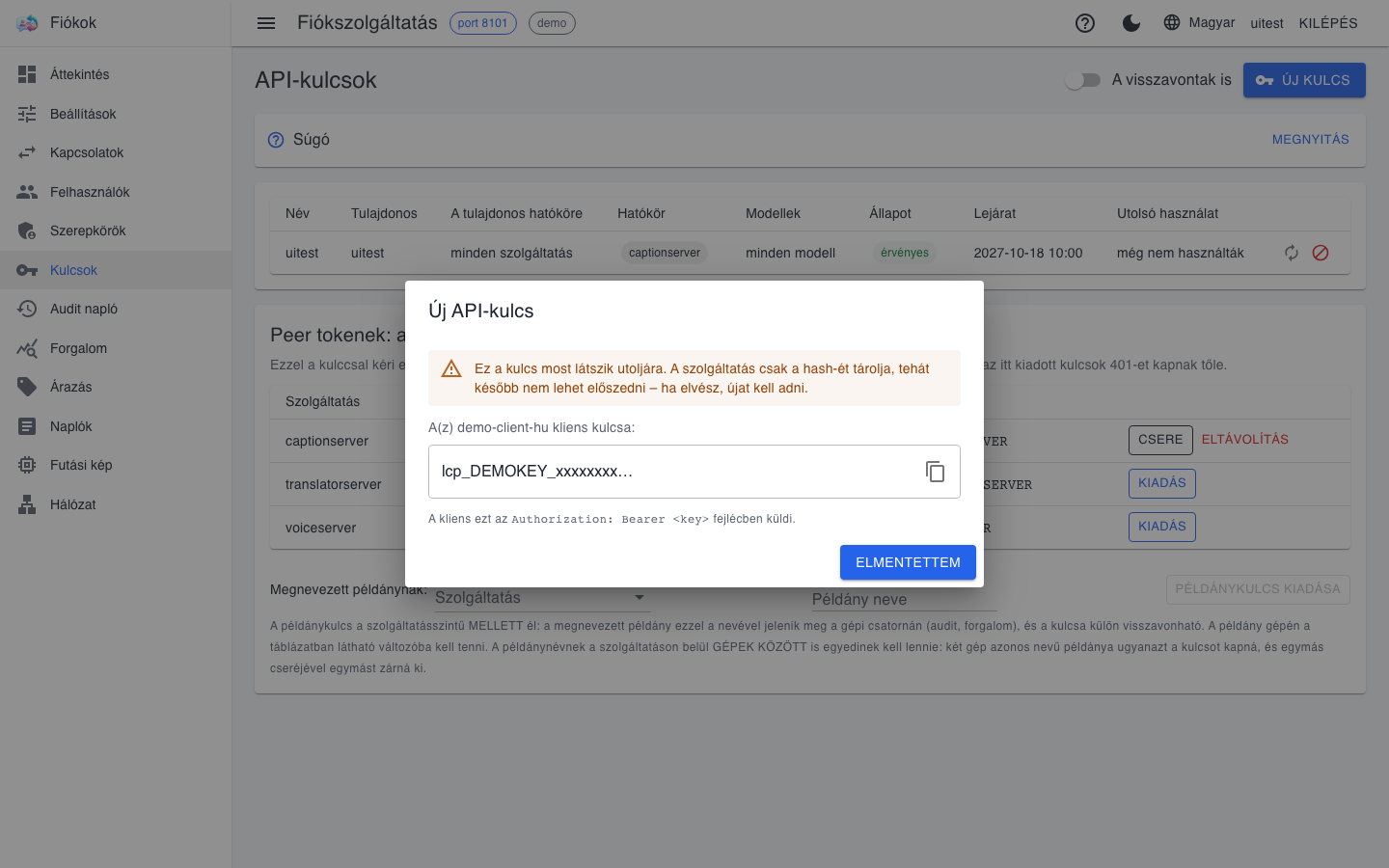Click ELTÁVOLÍTÁS for captionserver peer token
This screenshot has width=1389, height=868.
pos(1245,440)
